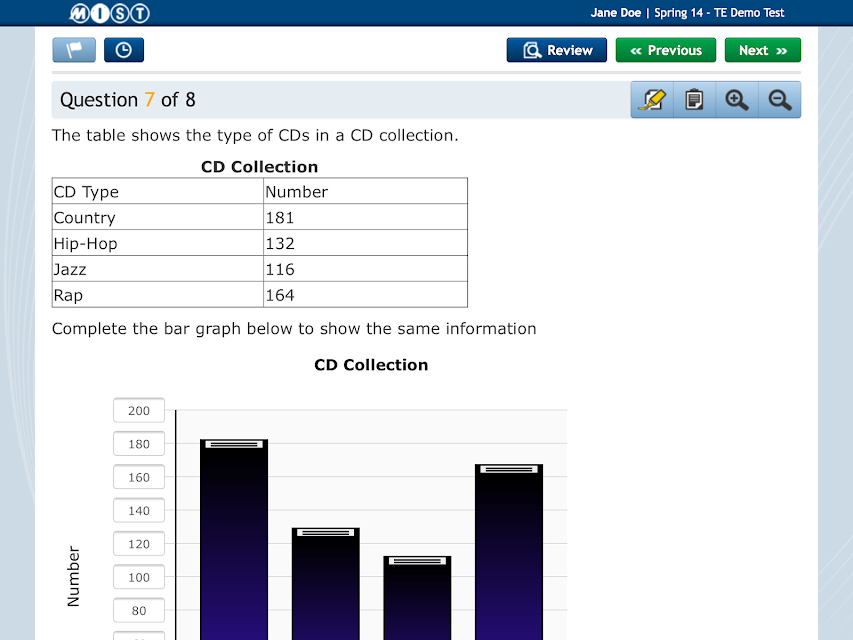Go to the Next question
Image resolution: width=853 pixels, height=640 pixels.
(763, 50)
